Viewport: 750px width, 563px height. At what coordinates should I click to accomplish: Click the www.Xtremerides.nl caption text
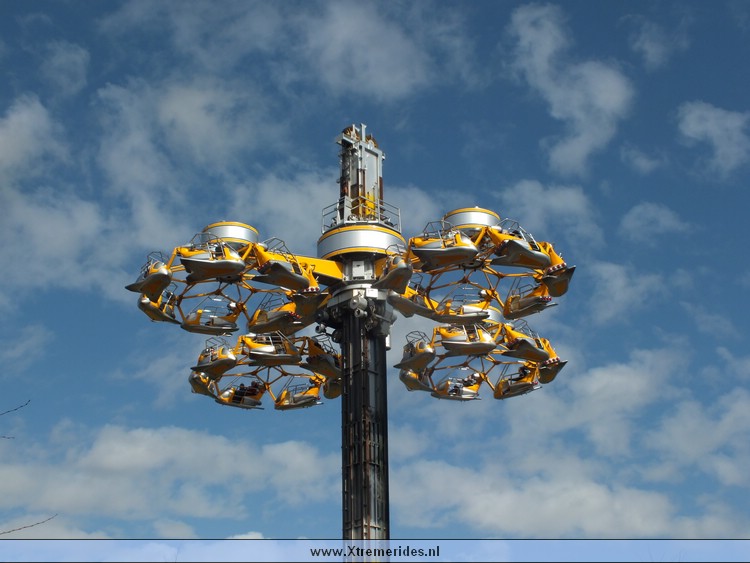pyautogui.click(x=375, y=552)
